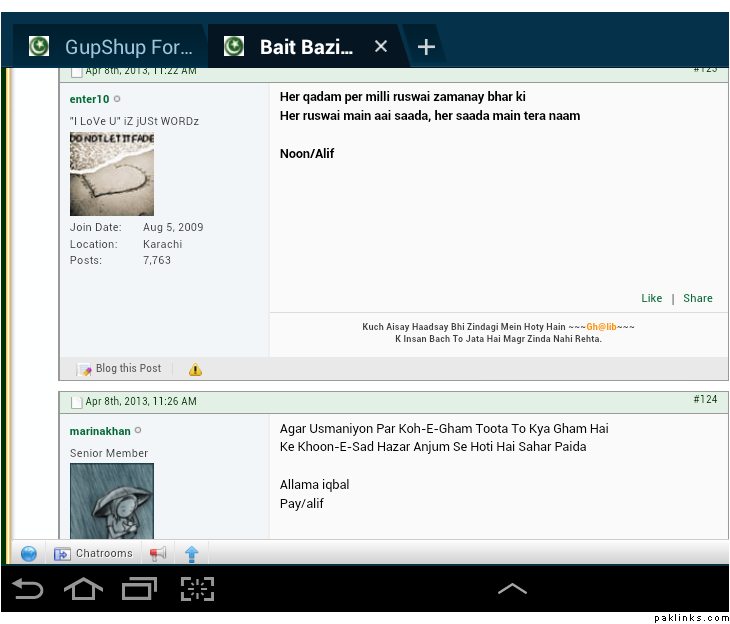The width and height of the screenshot is (730, 624).
Task: Open enter10's user profile
Action: coord(89,99)
